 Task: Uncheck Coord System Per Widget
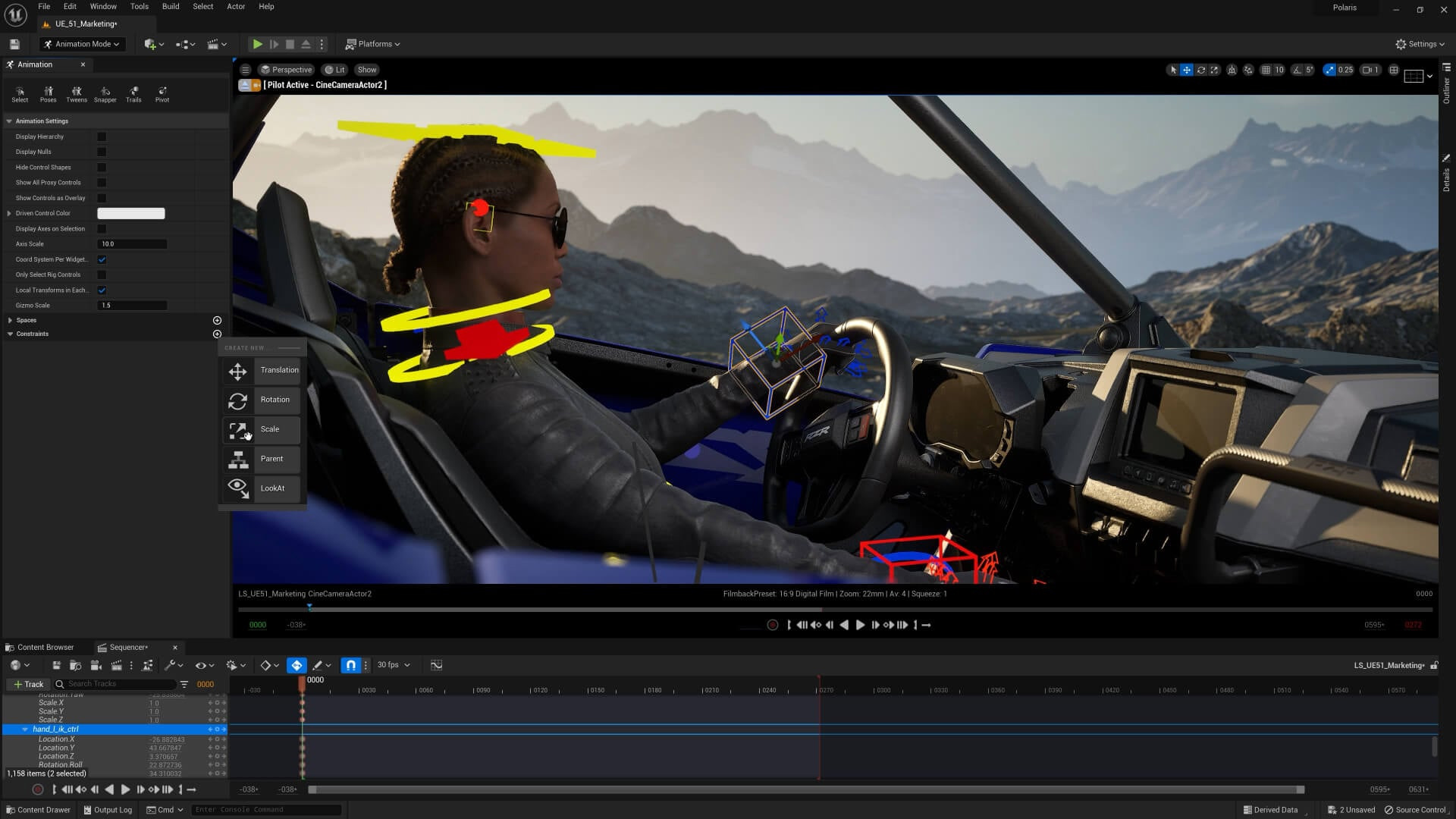click(x=102, y=259)
